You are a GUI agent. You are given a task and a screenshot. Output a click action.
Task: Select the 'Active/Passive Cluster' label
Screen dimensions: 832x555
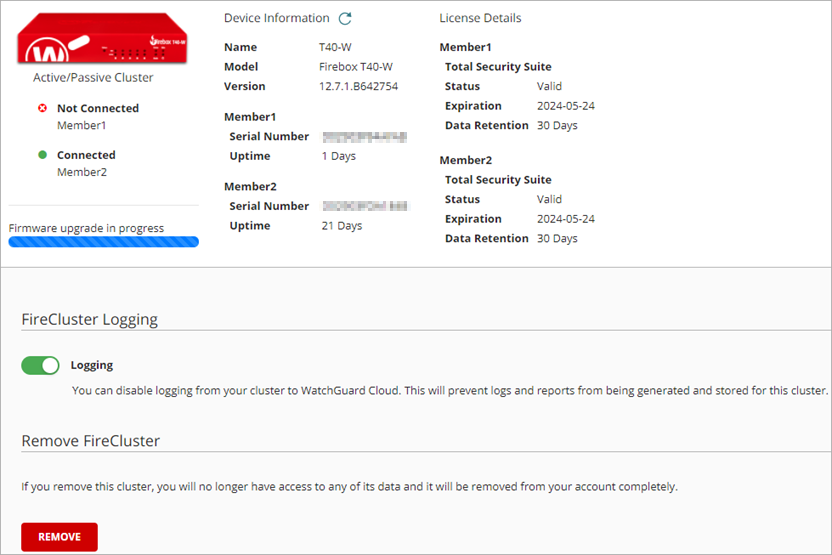click(93, 77)
